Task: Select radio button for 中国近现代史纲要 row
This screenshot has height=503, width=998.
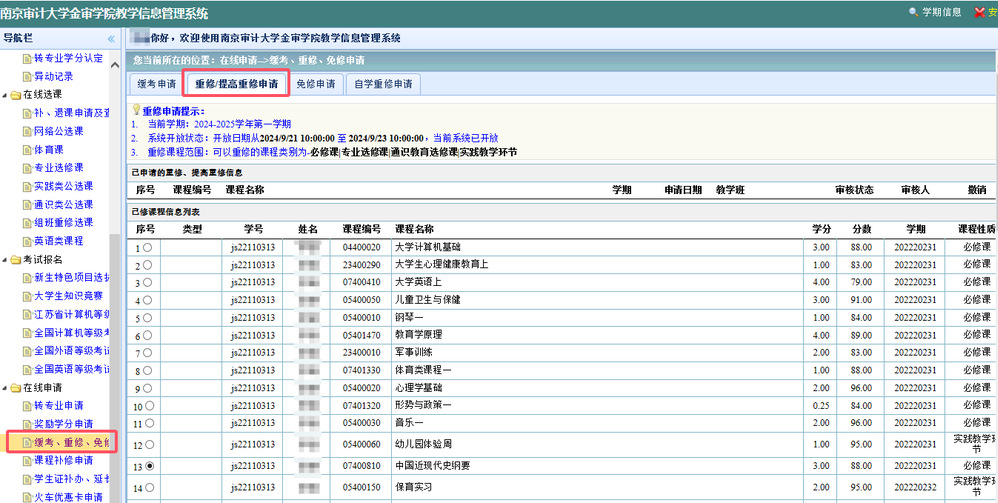Action: pos(149,466)
